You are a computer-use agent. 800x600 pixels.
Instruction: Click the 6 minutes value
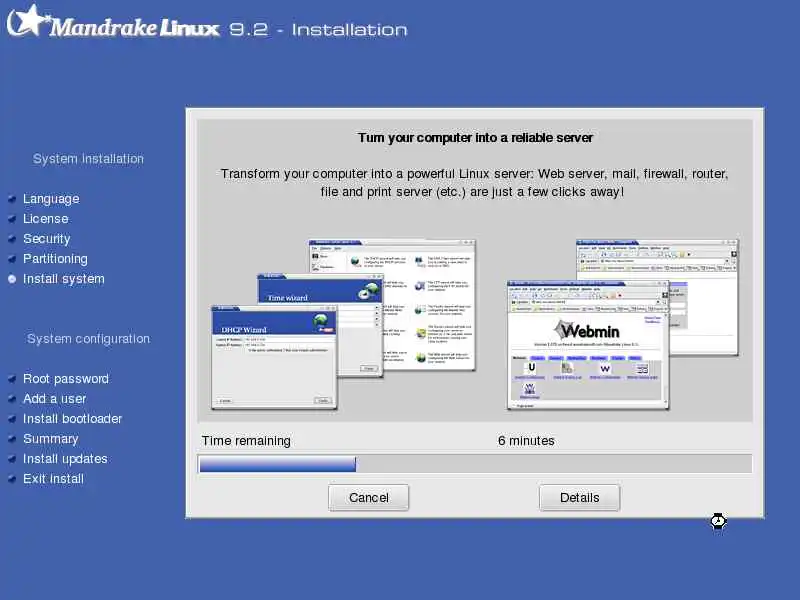[x=526, y=441]
